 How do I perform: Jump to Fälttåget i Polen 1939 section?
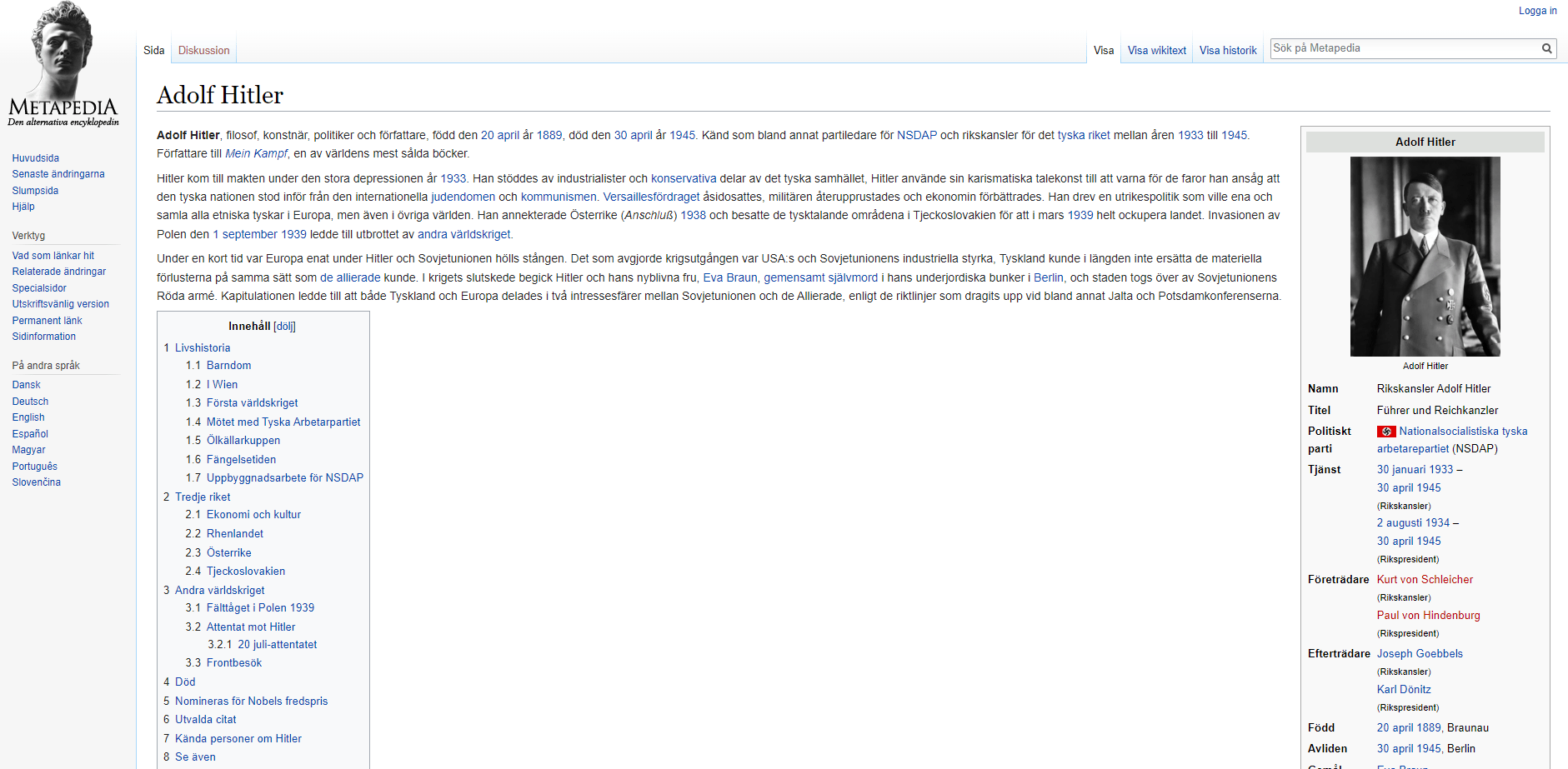[250, 608]
